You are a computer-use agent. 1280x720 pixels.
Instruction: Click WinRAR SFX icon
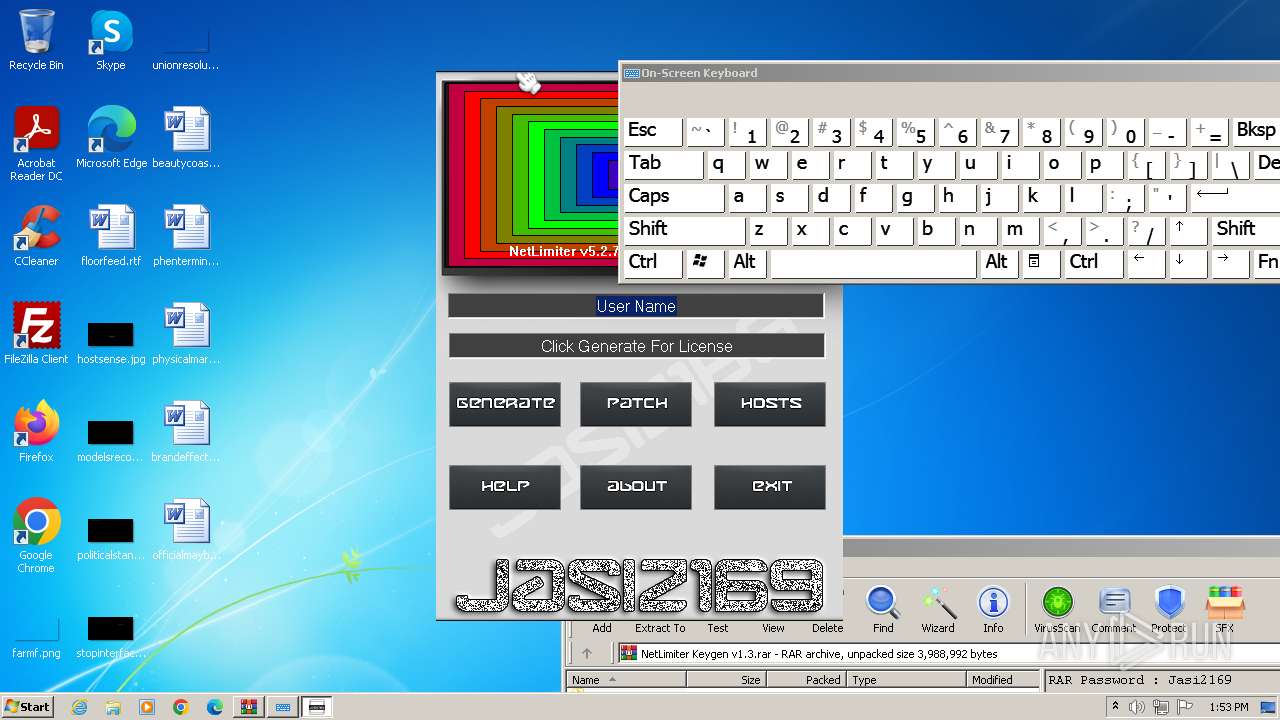[x=1225, y=609]
